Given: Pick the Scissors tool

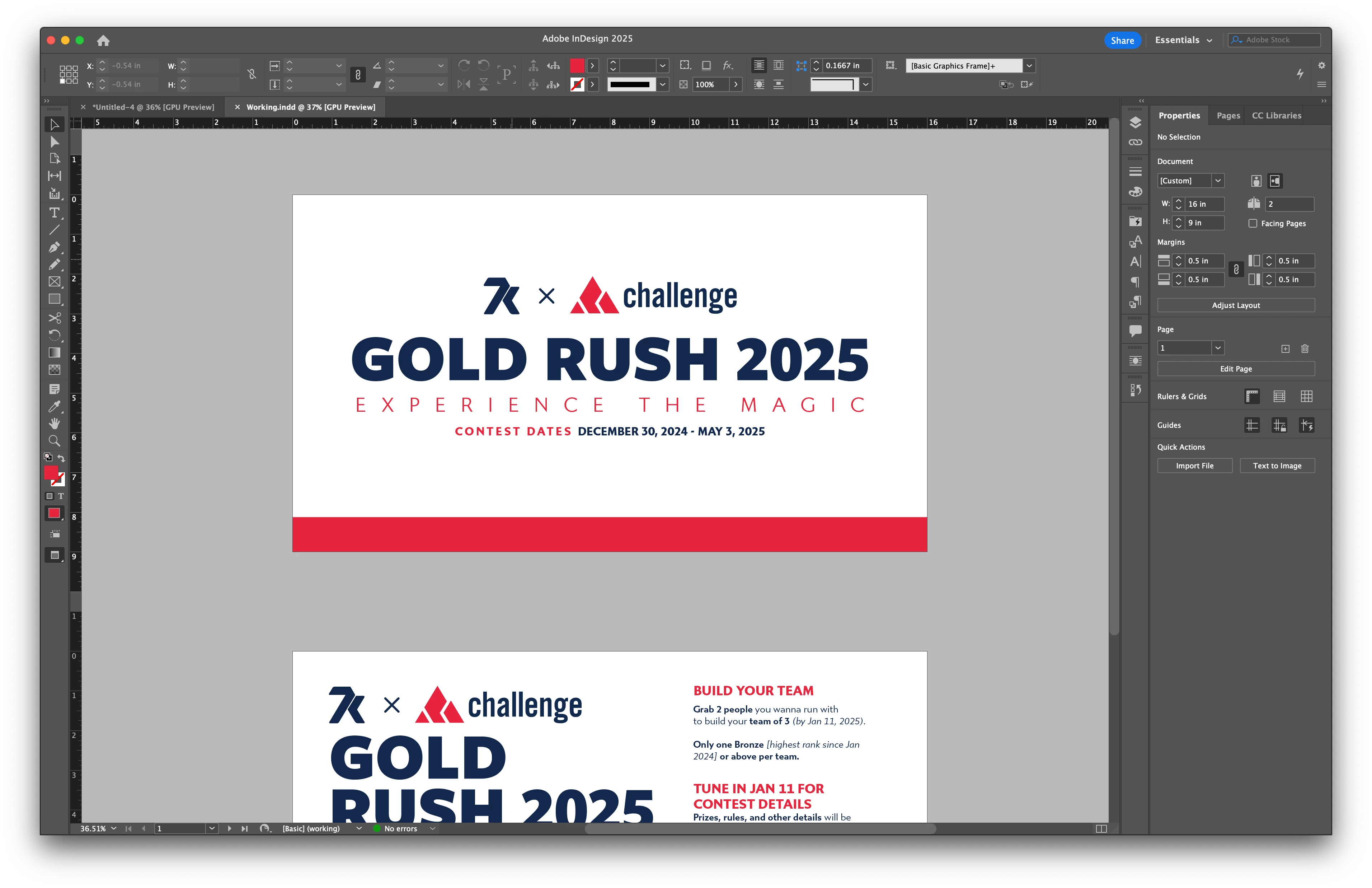Looking at the screenshot, I should 54,318.
